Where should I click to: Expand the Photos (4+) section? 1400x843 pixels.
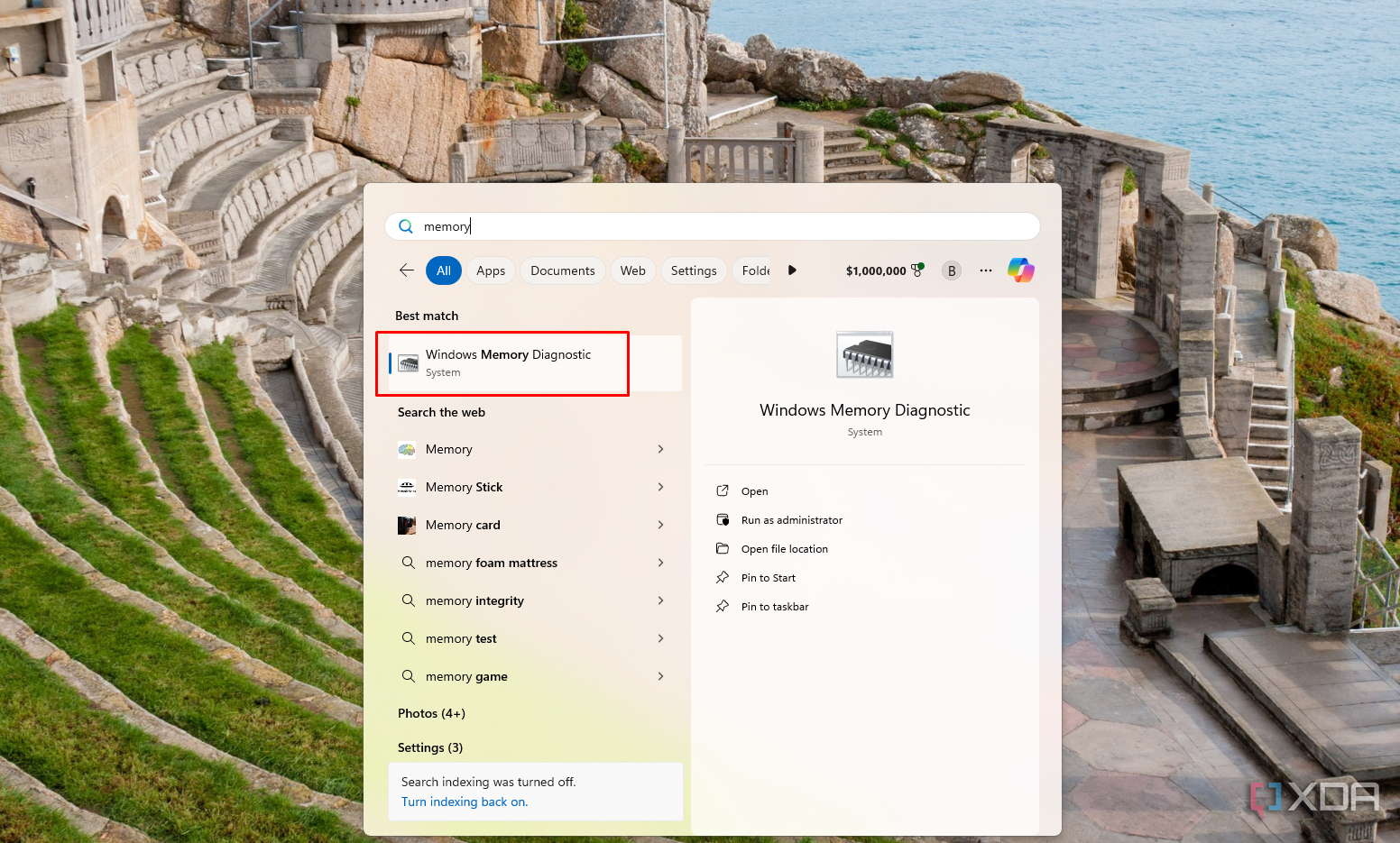431,713
